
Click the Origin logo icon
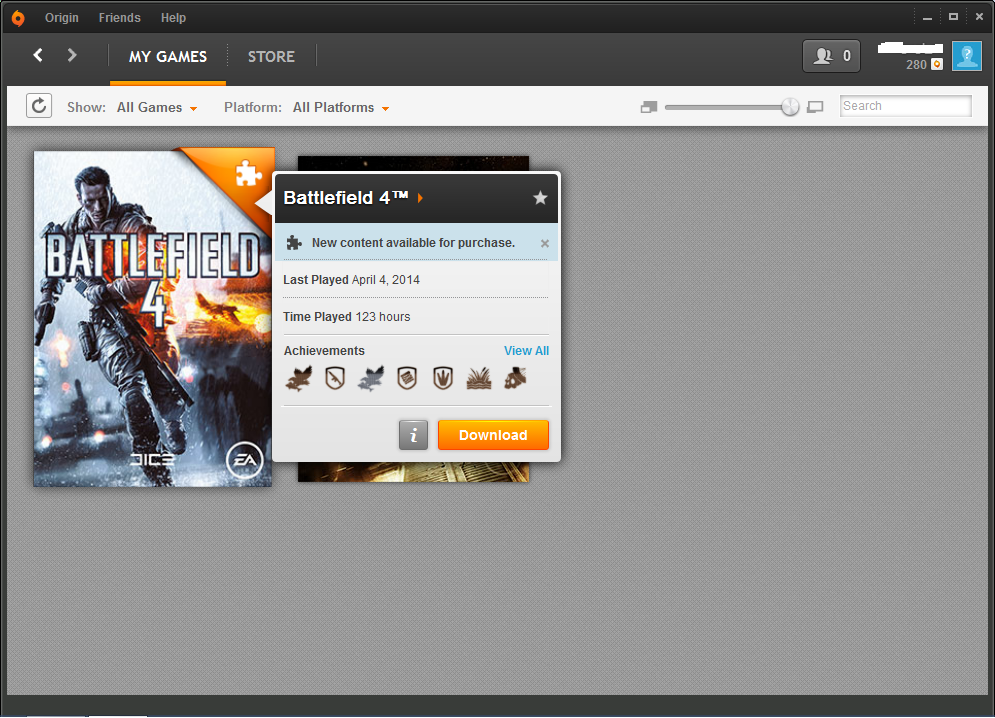click(18, 18)
